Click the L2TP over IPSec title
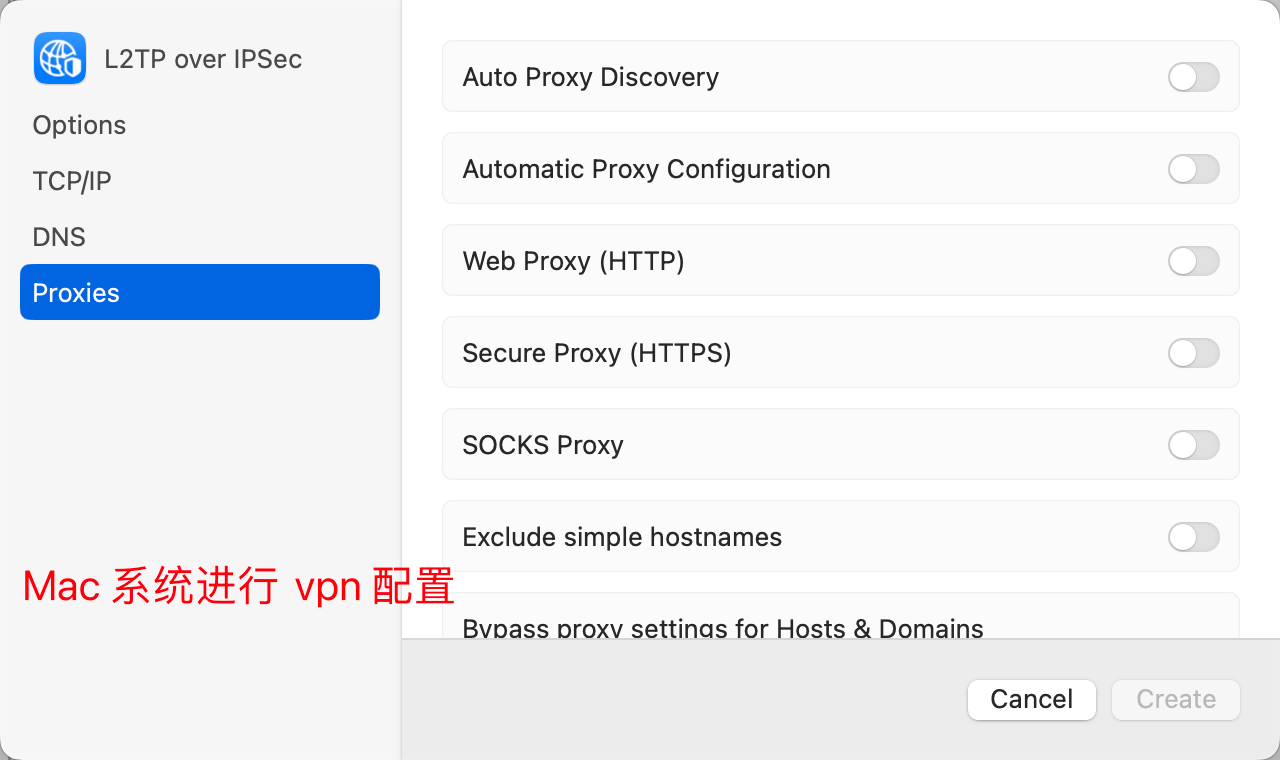1280x760 pixels. 203,59
